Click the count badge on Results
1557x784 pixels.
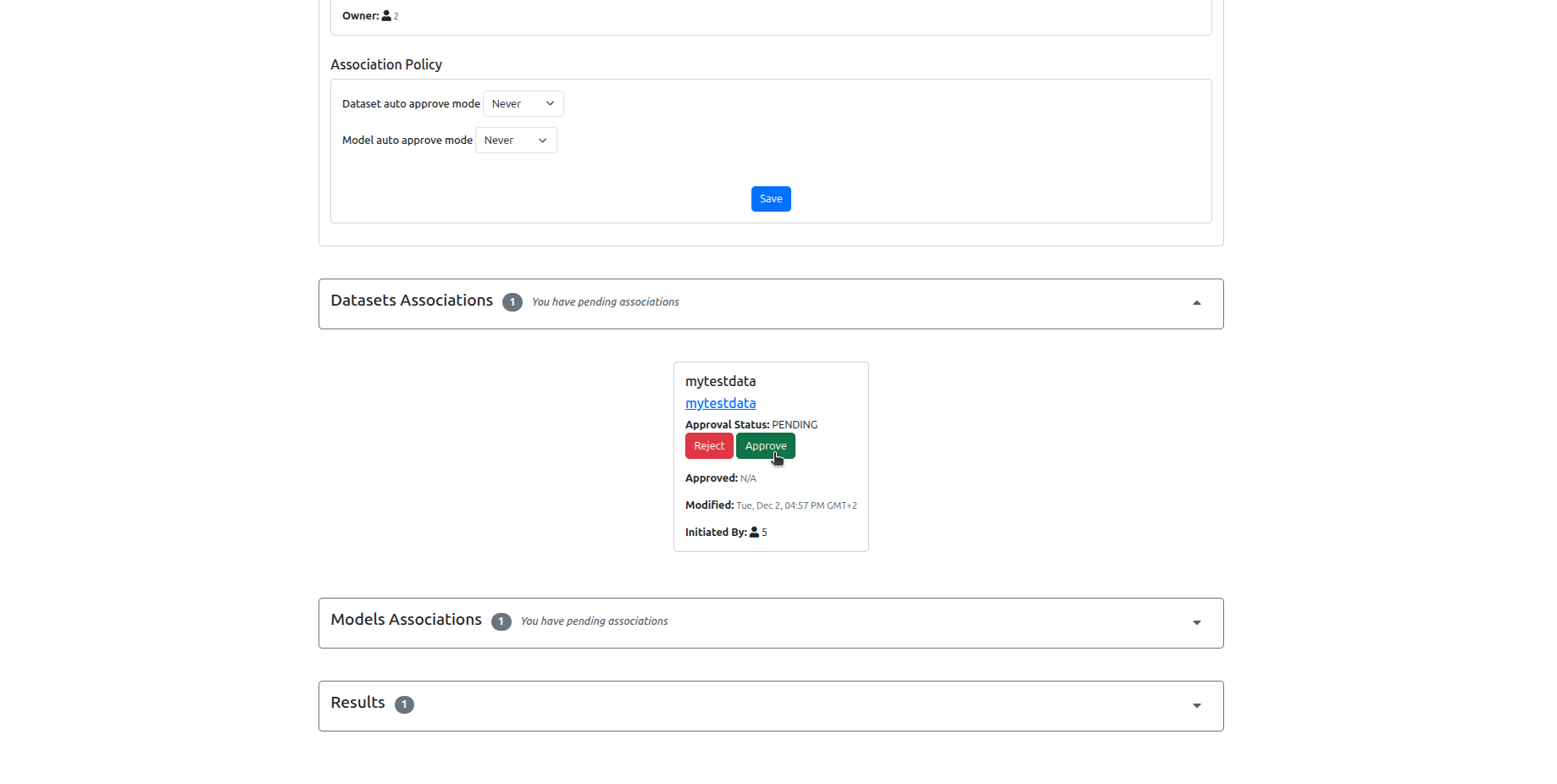404,704
